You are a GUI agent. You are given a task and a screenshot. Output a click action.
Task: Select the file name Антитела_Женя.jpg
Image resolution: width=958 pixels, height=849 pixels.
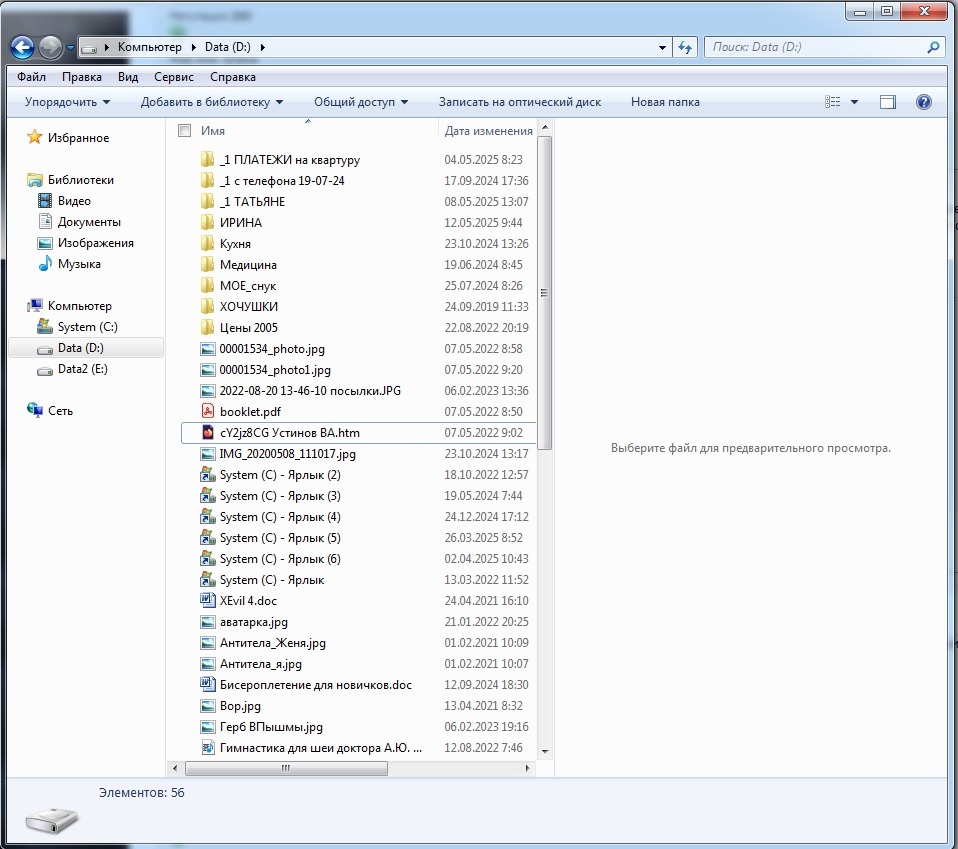[x=272, y=643]
